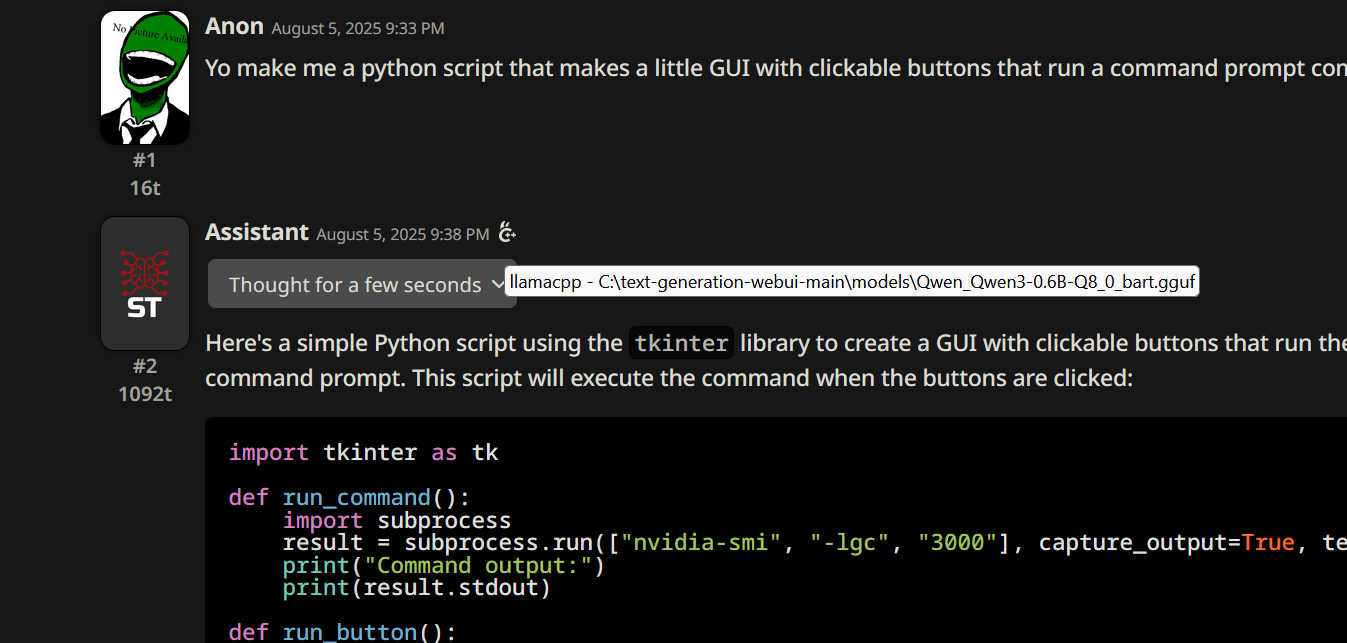1347x643 pixels.
Task: Click message number '#2'
Action: pyautogui.click(x=145, y=366)
